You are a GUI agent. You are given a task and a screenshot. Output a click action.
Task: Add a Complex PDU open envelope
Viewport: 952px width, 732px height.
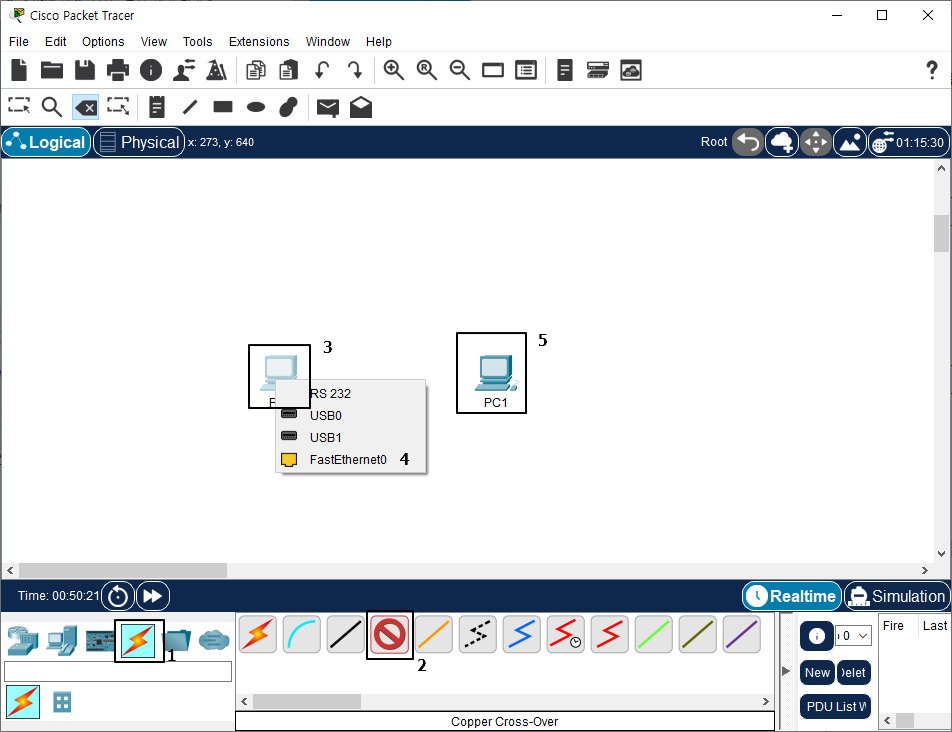pos(361,107)
